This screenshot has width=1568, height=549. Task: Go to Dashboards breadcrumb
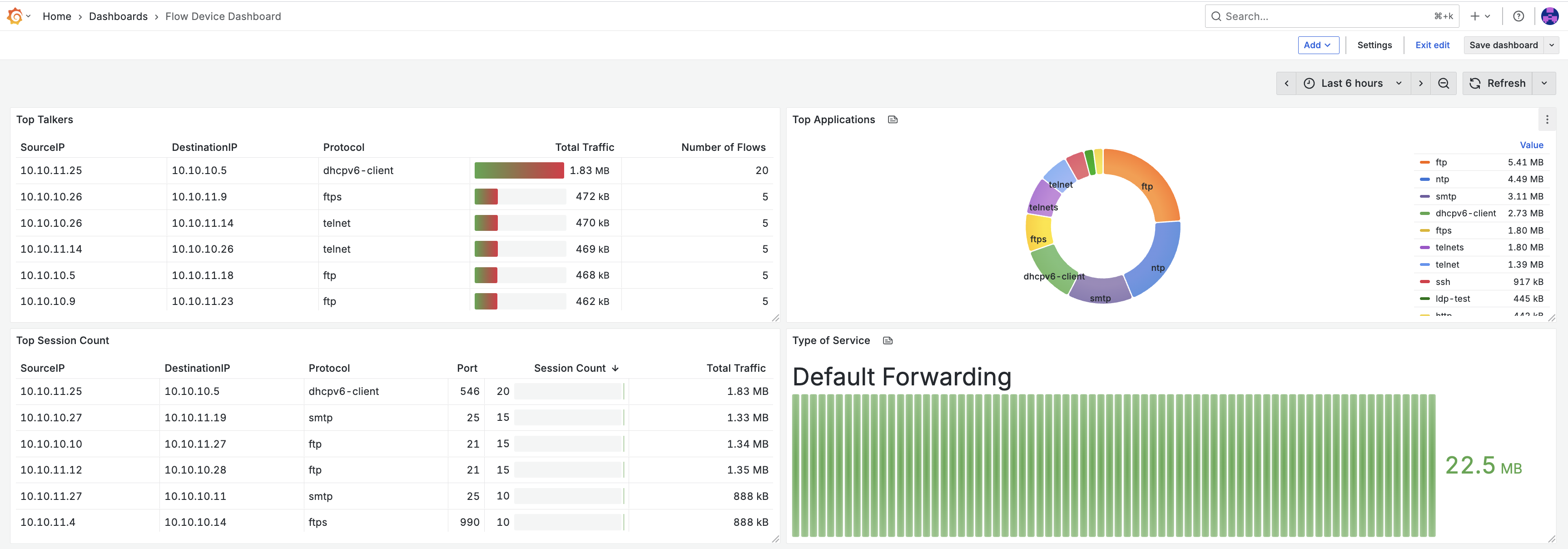point(118,16)
